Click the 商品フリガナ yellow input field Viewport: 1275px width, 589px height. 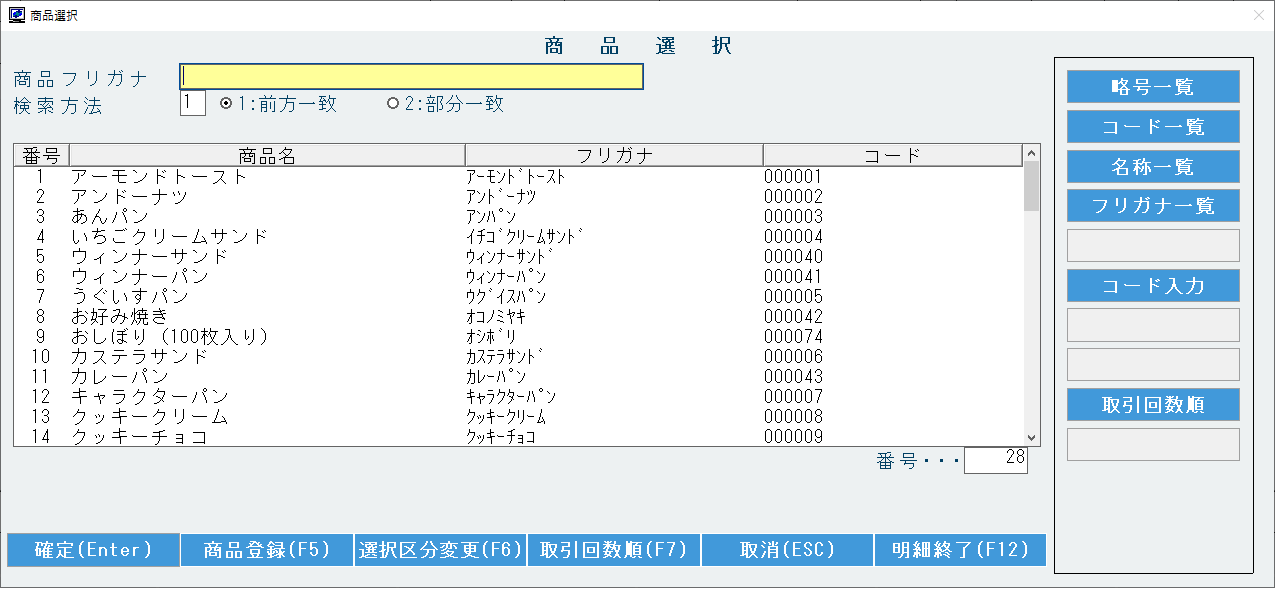(x=410, y=77)
